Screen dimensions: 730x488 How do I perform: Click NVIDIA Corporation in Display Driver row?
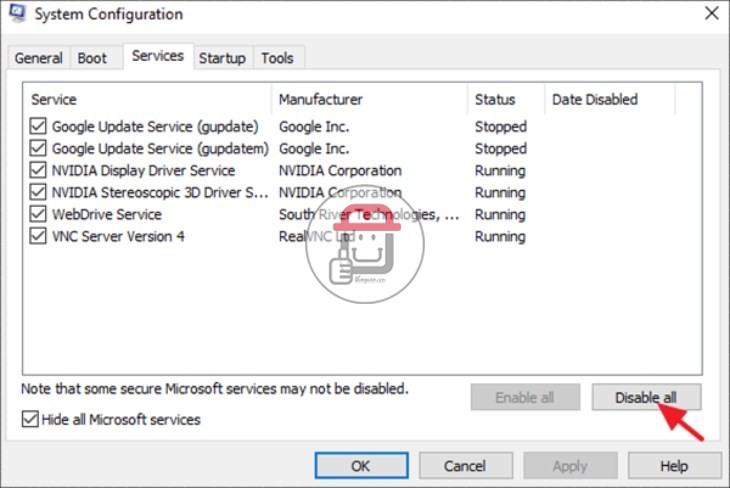pos(340,170)
